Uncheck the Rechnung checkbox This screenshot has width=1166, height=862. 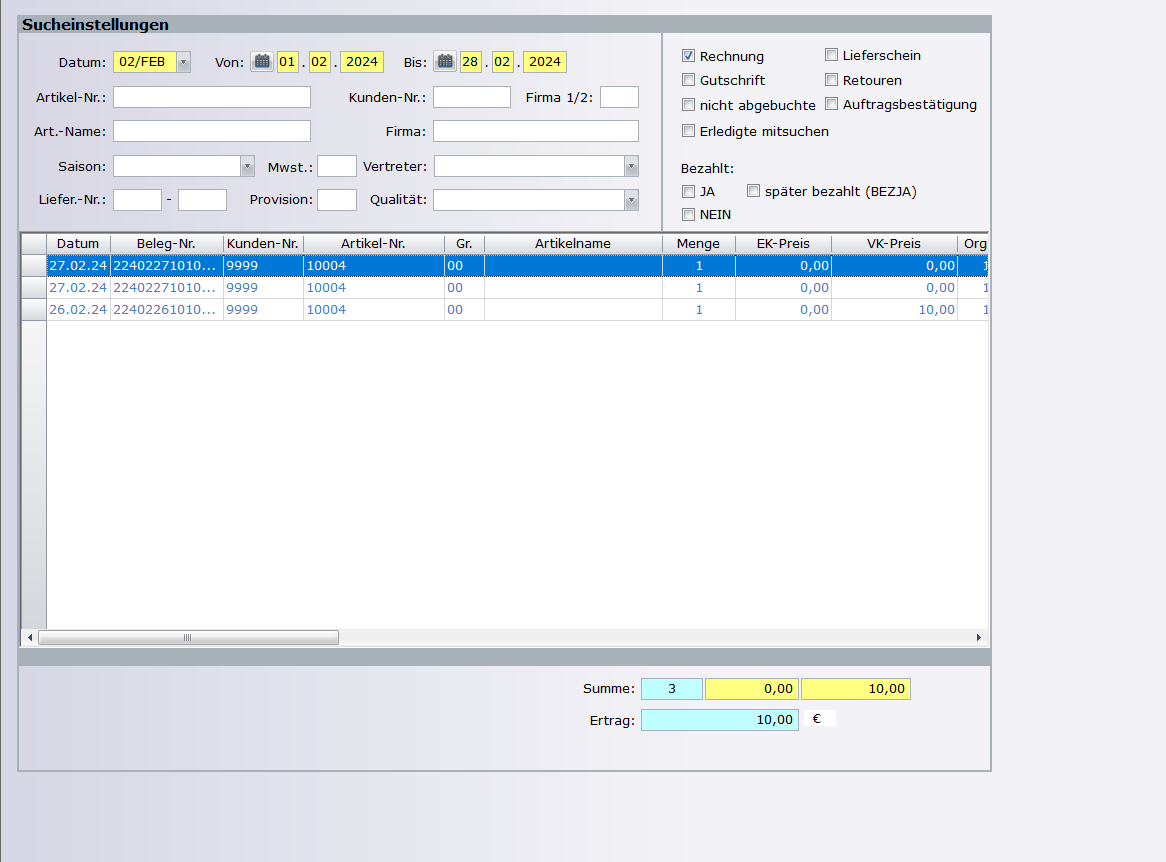click(689, 56)
